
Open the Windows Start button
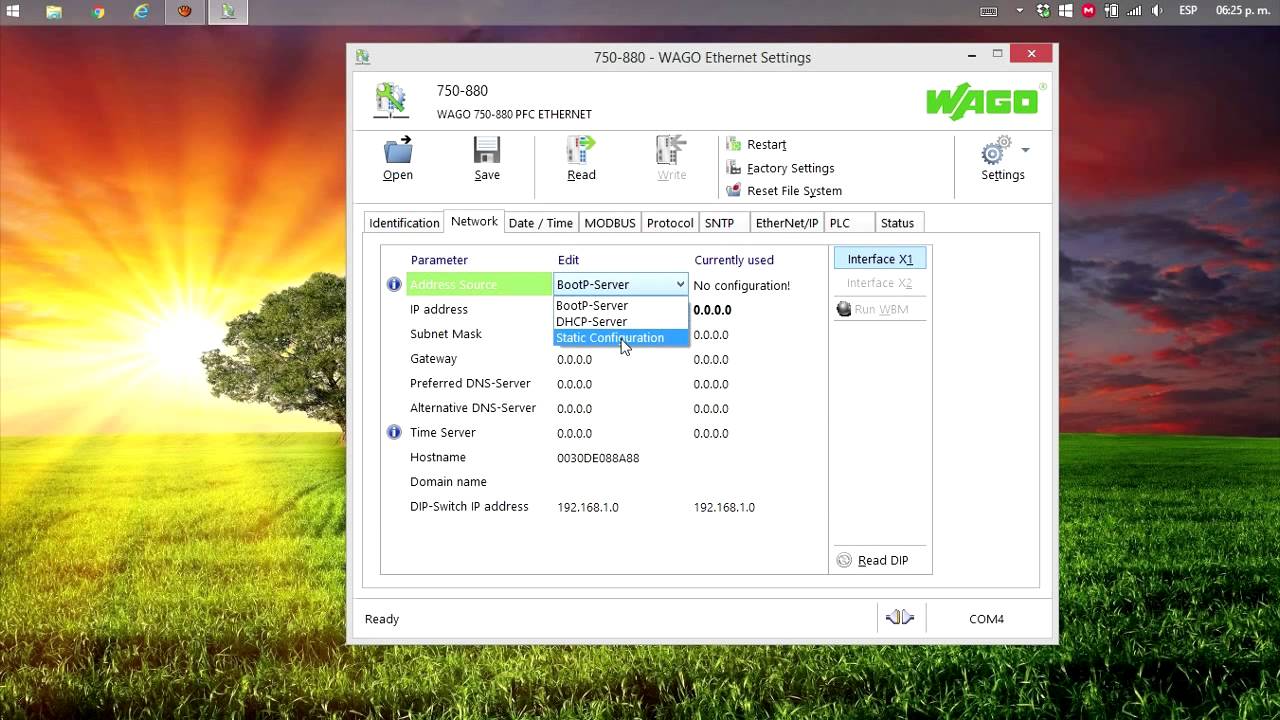pos(14,12)
